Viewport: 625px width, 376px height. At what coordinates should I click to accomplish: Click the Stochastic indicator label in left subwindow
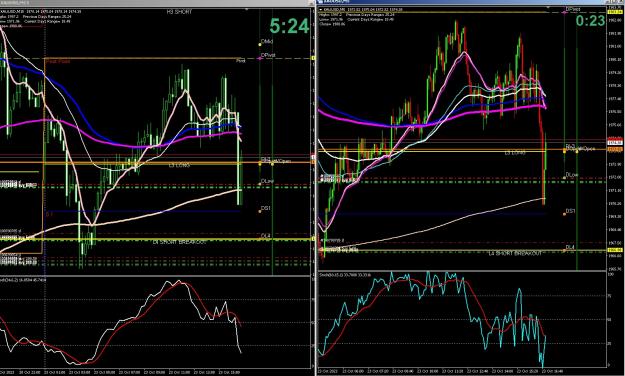pyautogui.click(x=23, y=280)
